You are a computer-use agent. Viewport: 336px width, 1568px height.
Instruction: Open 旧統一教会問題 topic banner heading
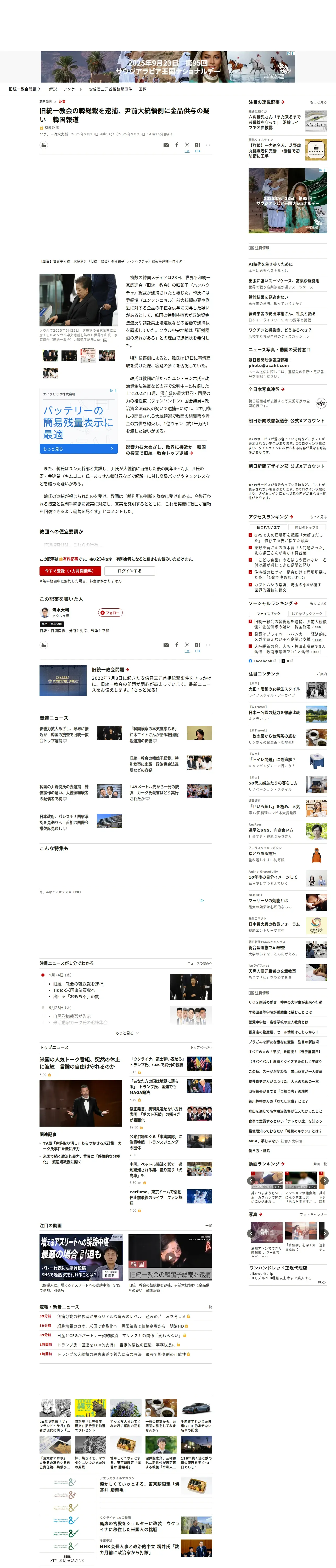coord(110,669)
